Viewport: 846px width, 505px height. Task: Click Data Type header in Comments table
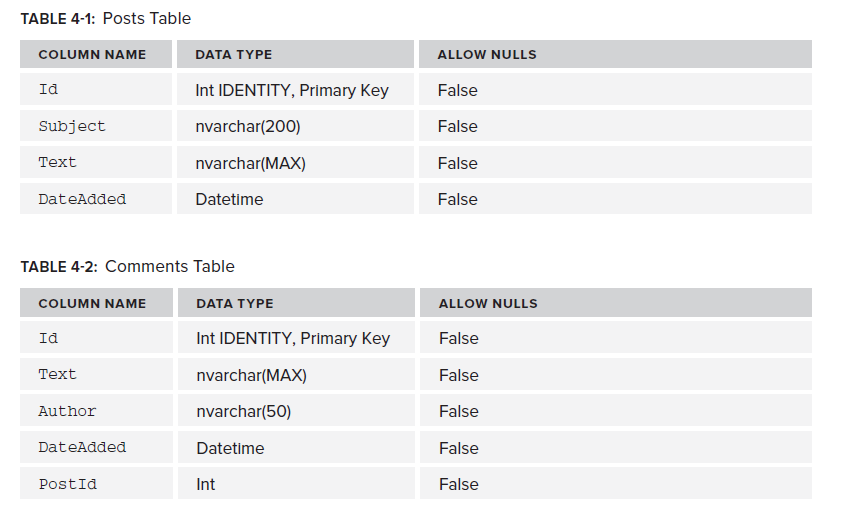pos(235,303)
